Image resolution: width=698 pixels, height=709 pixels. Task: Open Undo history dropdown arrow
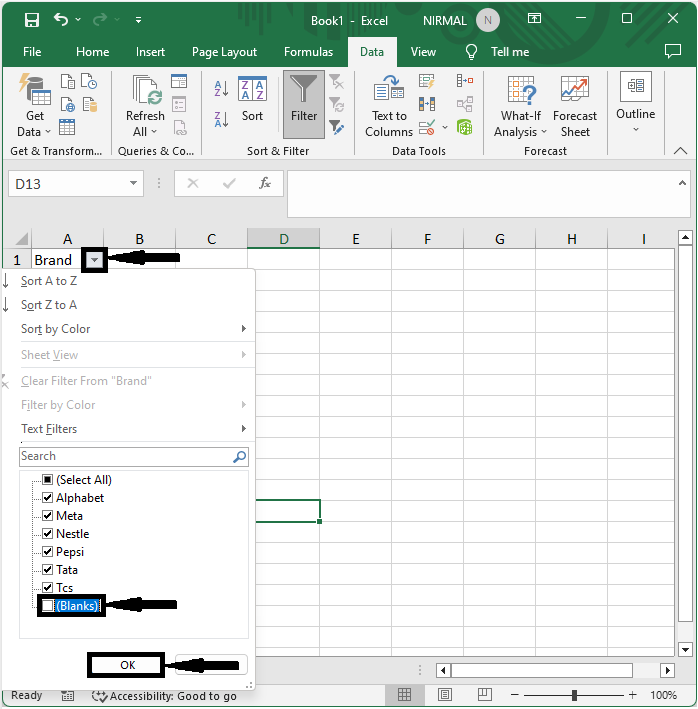[x=78, y=19]
